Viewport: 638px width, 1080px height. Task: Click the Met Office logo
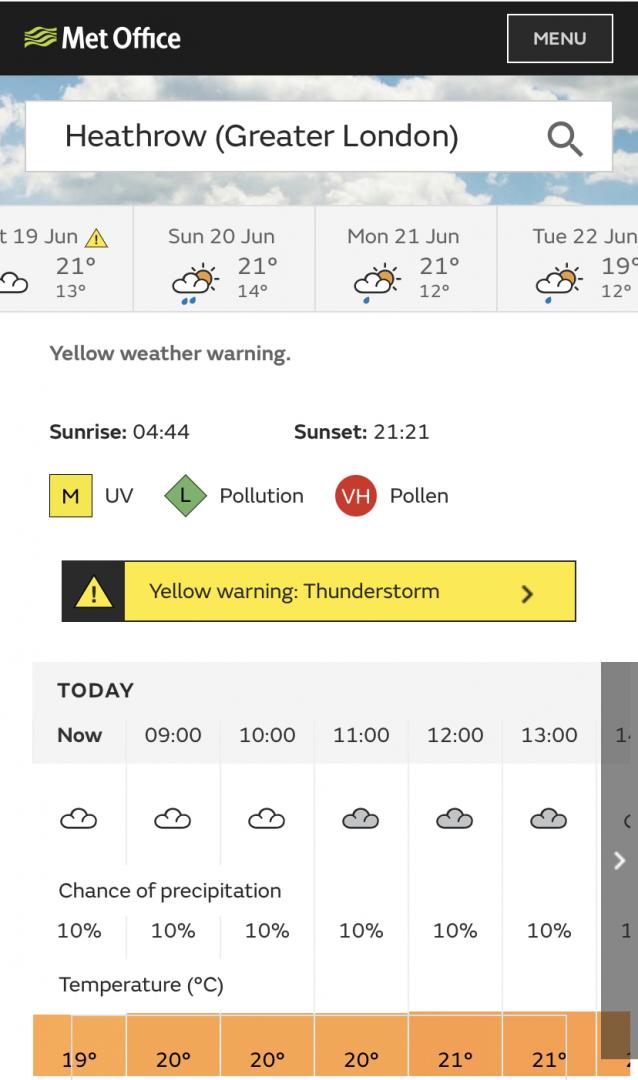pyautogui.click(x=103, y=38)
